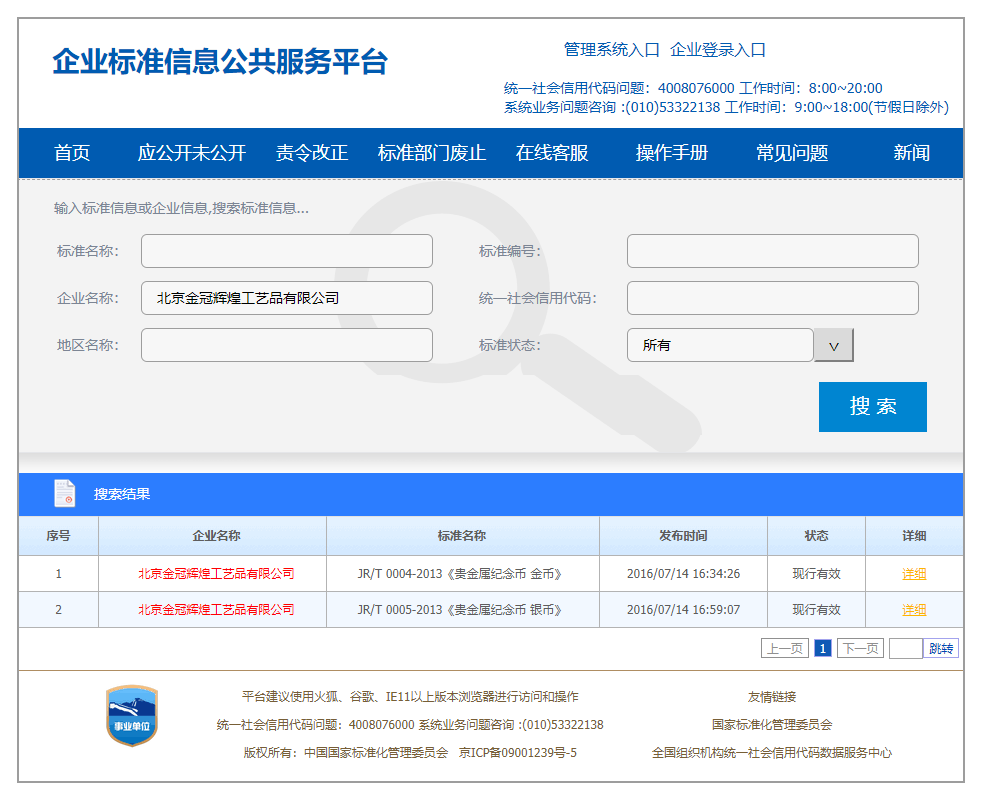Viewport: 982px width, 800px height.
Task: Click the 统一社会信用代码 input field
Action: [x=772, y=298]
